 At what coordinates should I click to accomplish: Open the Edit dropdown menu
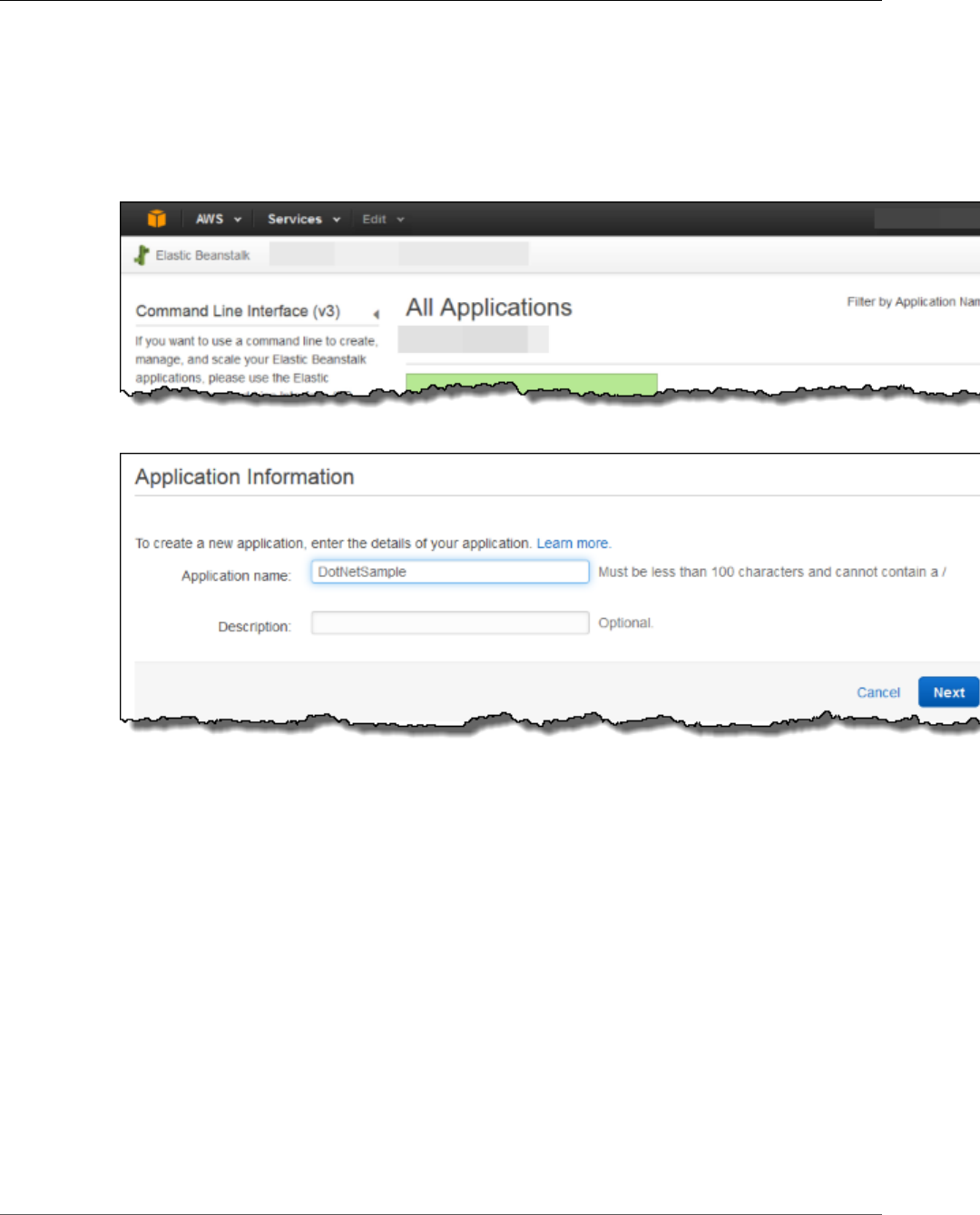coord(383,219)
